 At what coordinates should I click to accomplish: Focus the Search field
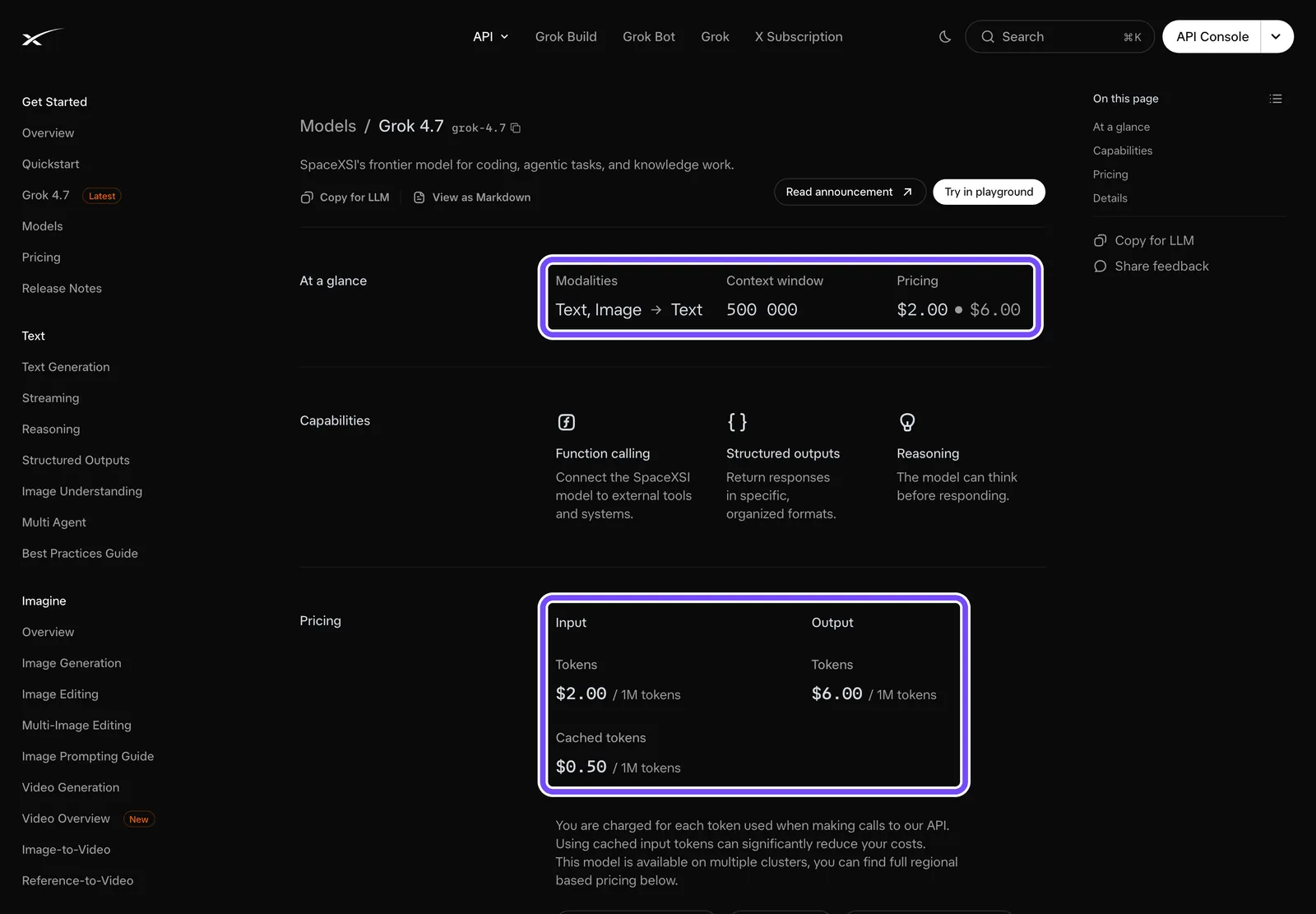pyautogui.click(x=1059, y=37)
